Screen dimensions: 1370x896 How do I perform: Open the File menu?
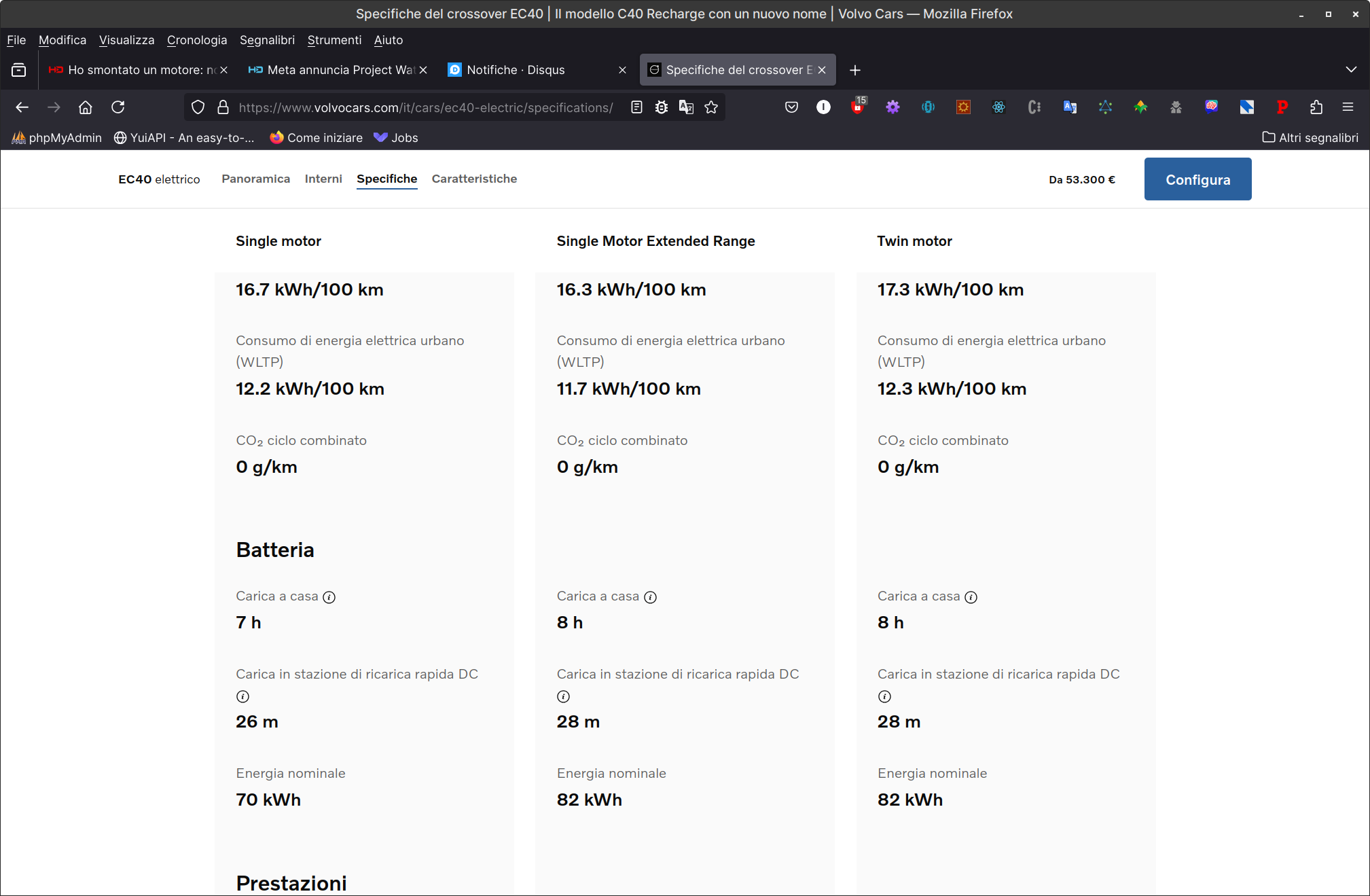16,40
